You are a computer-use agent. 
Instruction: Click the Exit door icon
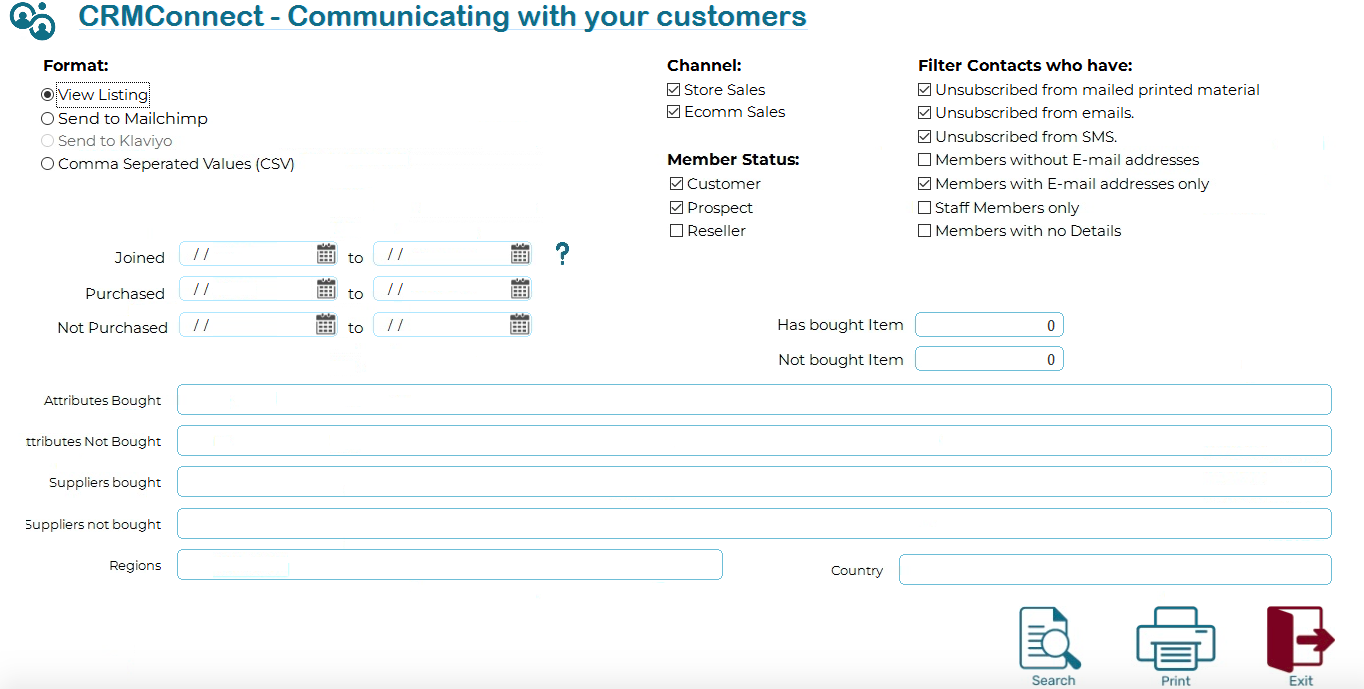coord(1300,638)
